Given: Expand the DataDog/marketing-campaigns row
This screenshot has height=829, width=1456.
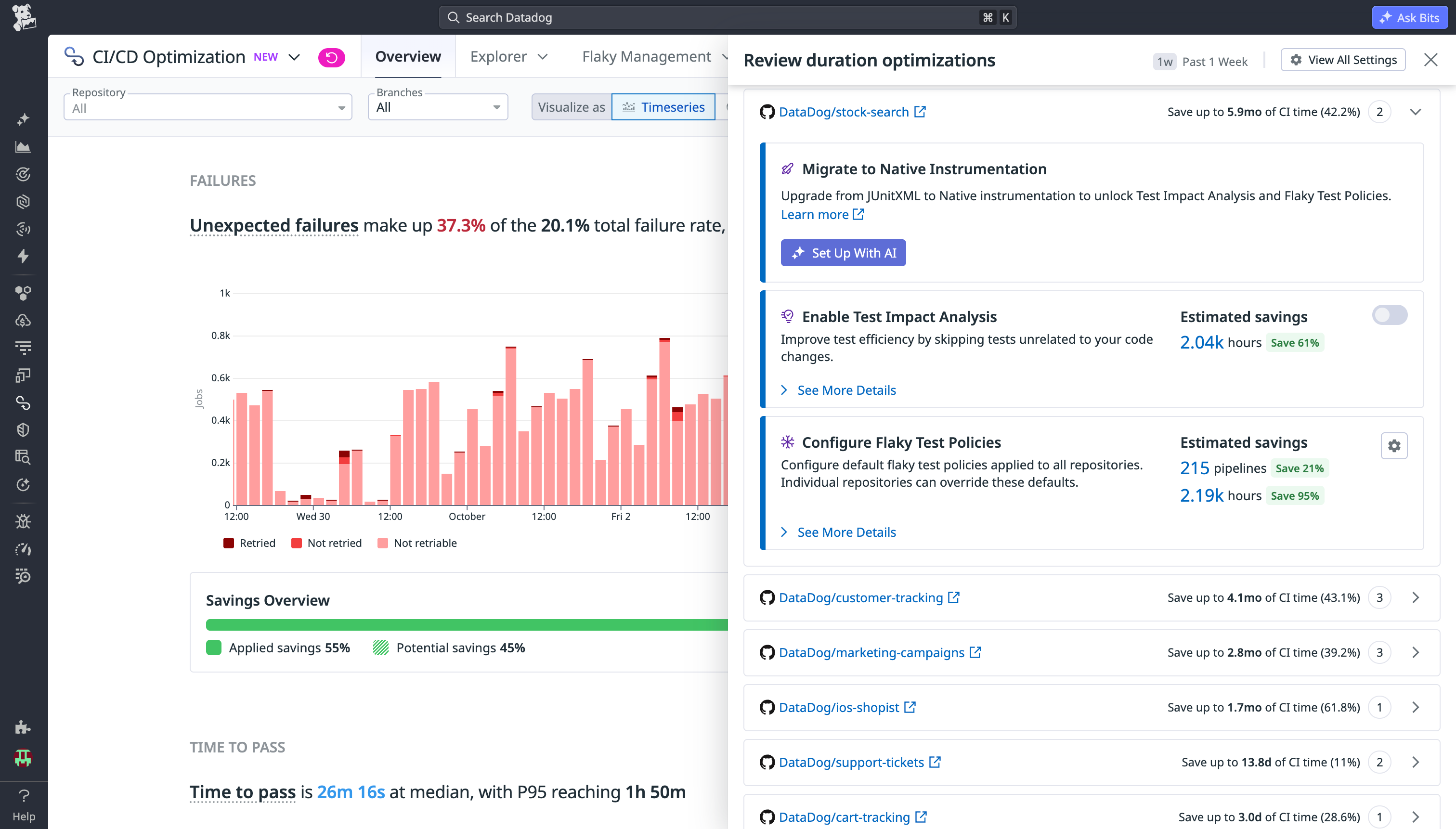Looking at the screenshot, I should pyautogui.click(x=1415, y=652).
